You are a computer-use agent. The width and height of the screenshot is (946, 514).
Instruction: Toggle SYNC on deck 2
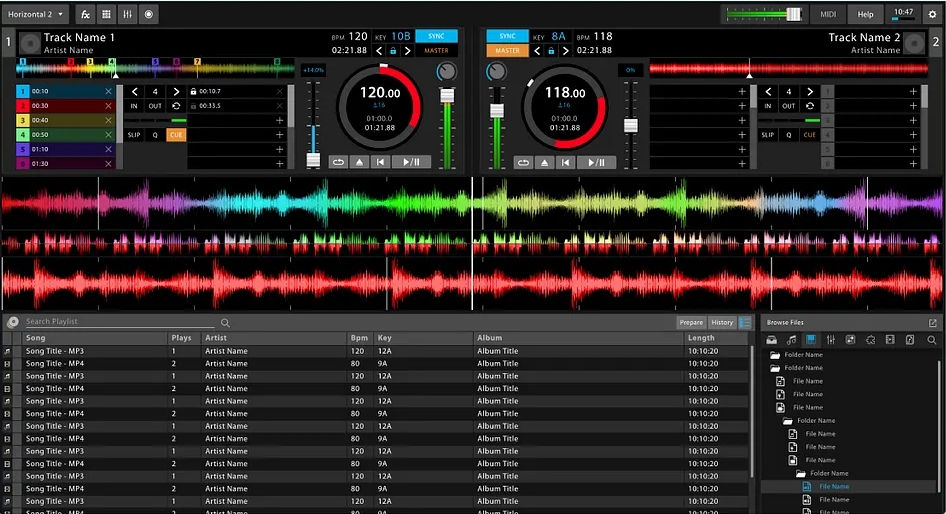(507, 36)
